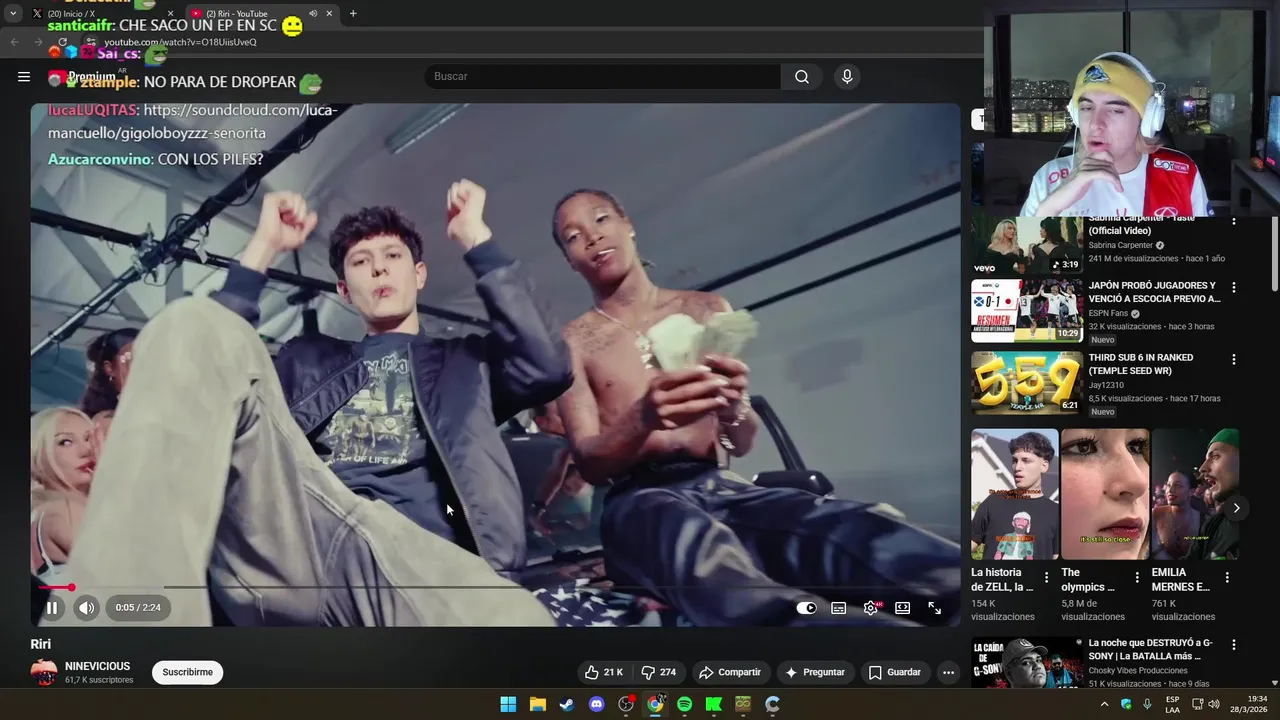Open the player settings gear
Image resolution: width=1280 pixels, height=720 pixels.
pyautogui.click(x=871, y=607)
